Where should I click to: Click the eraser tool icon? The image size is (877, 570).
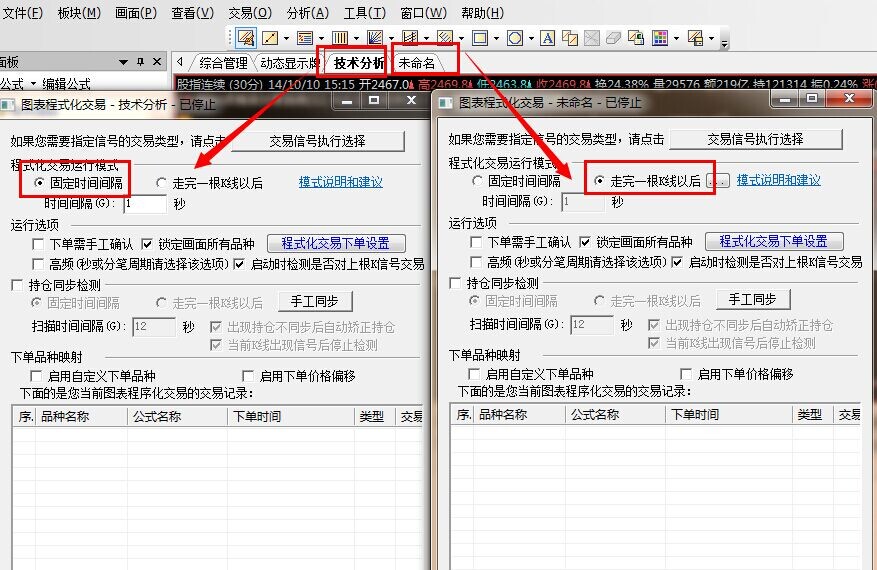pos(614,38)
